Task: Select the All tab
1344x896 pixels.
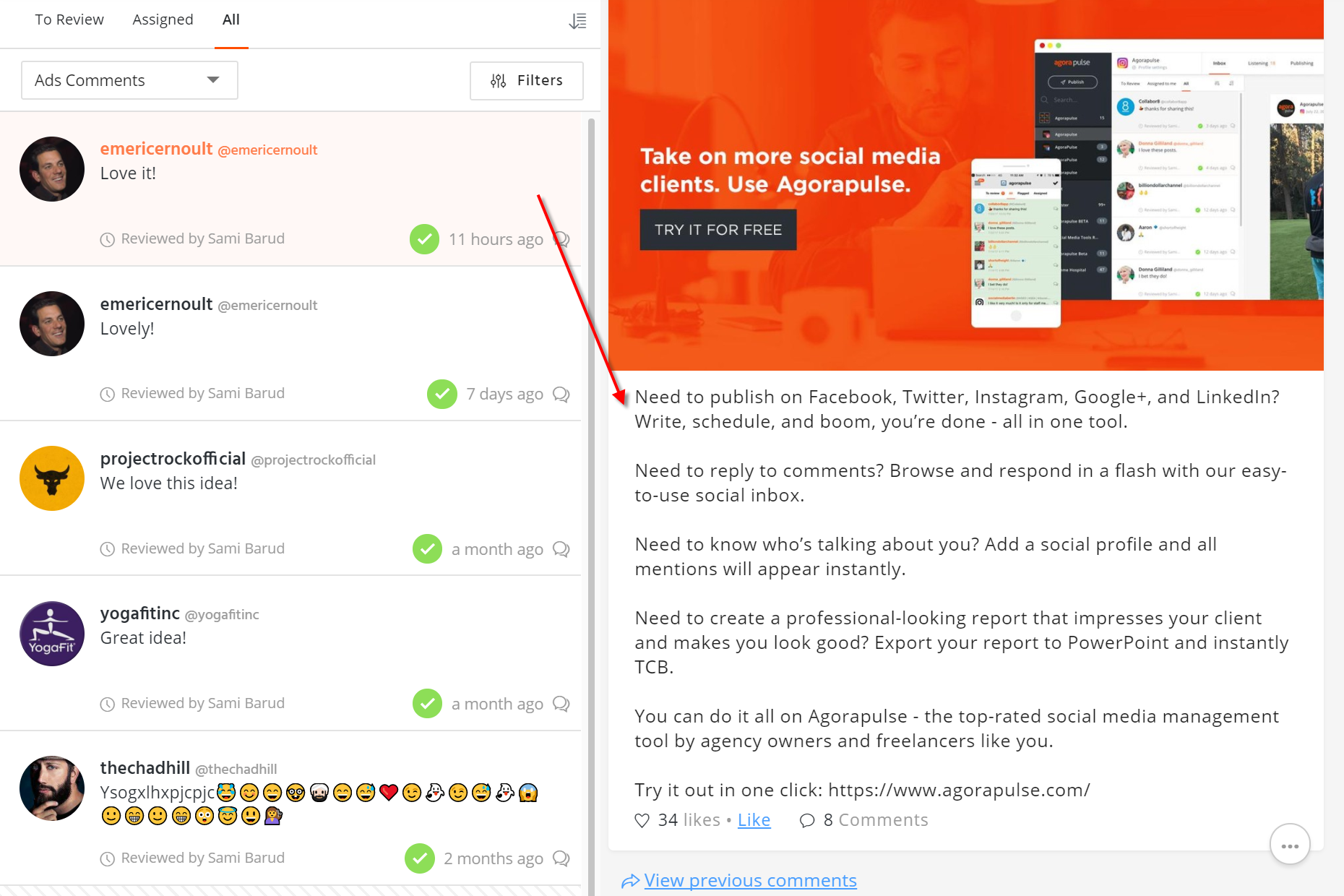Action: (231, 20)
